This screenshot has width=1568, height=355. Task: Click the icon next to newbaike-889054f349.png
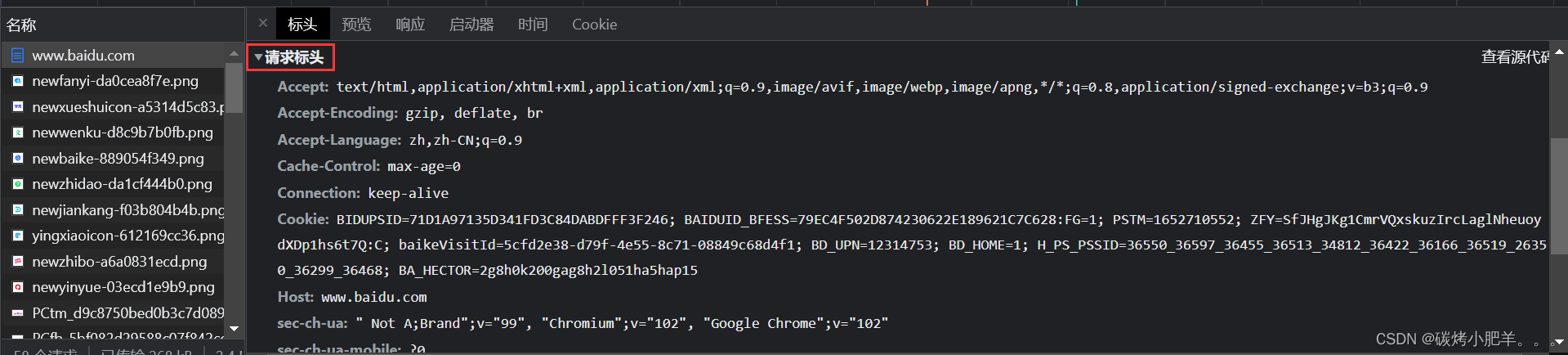pyautogui.click(x=17, y=159)
